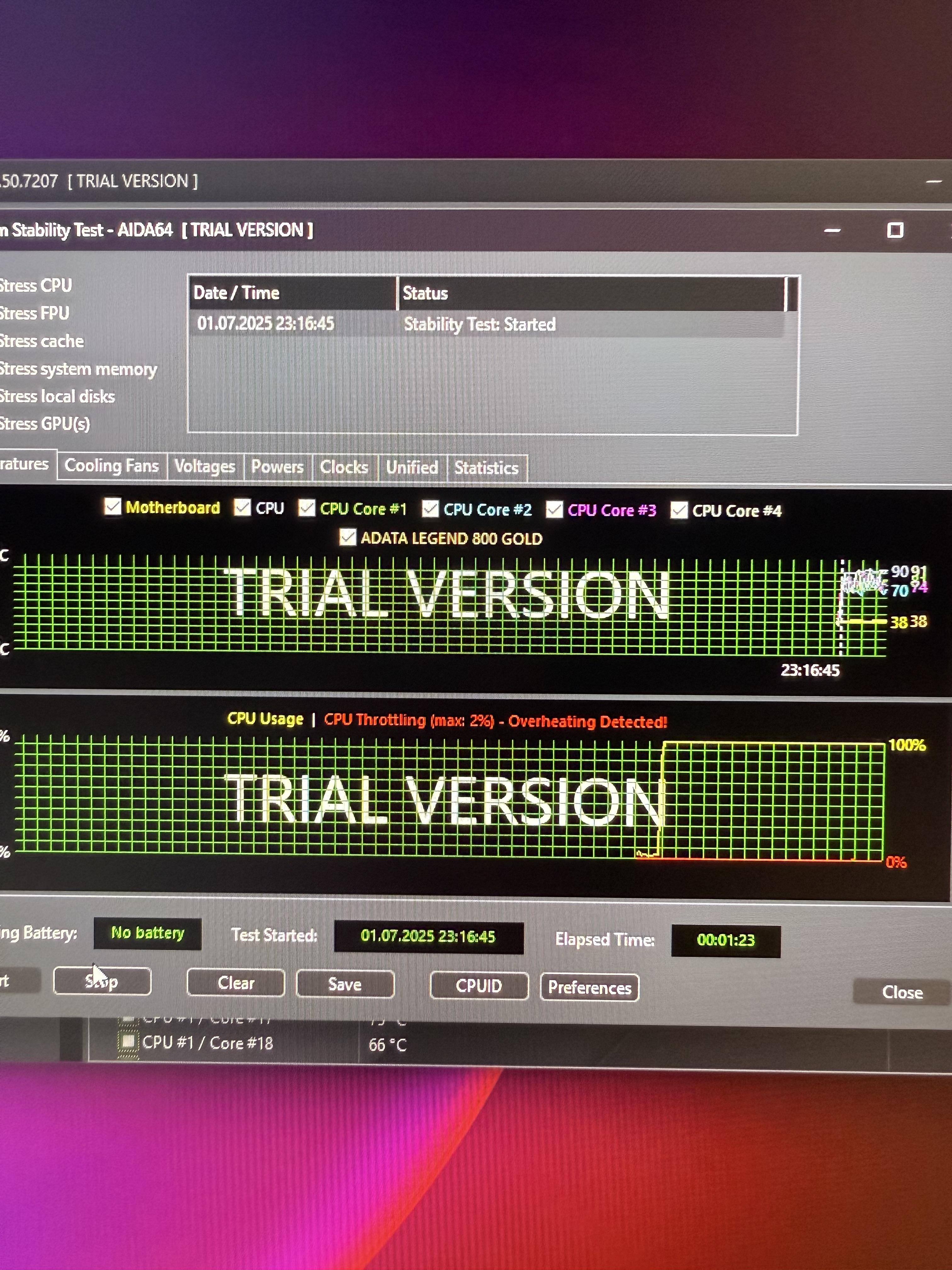Image resolution: width=952 pixels, height=1270 pixels.
Task: Open the Voltages tab
Action: (205, 466)
